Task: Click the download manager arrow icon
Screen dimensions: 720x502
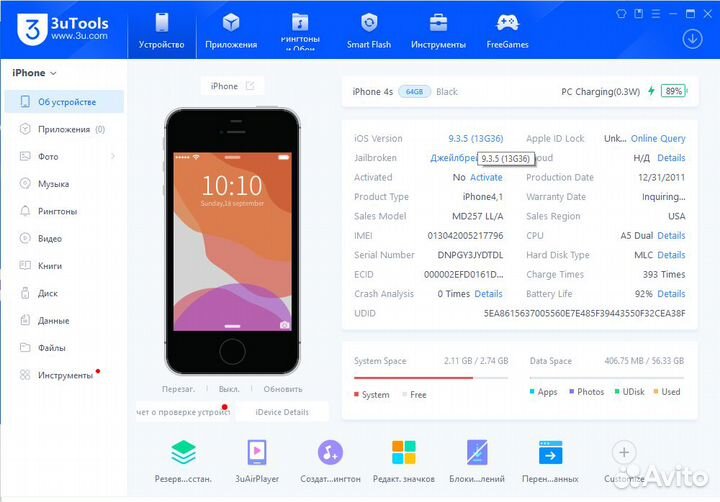Action: click(692, 39)
